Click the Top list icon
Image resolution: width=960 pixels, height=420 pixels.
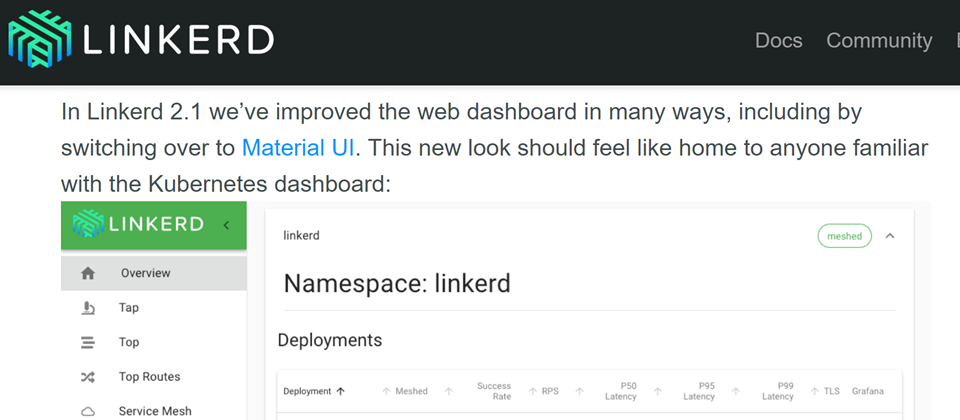(x=88, y=342)
